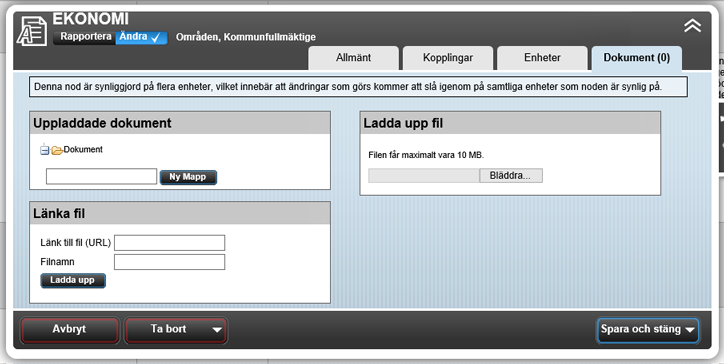Collapse the Dokument tree node
This screenshot has width=724, height=364.
pos(44,150)
